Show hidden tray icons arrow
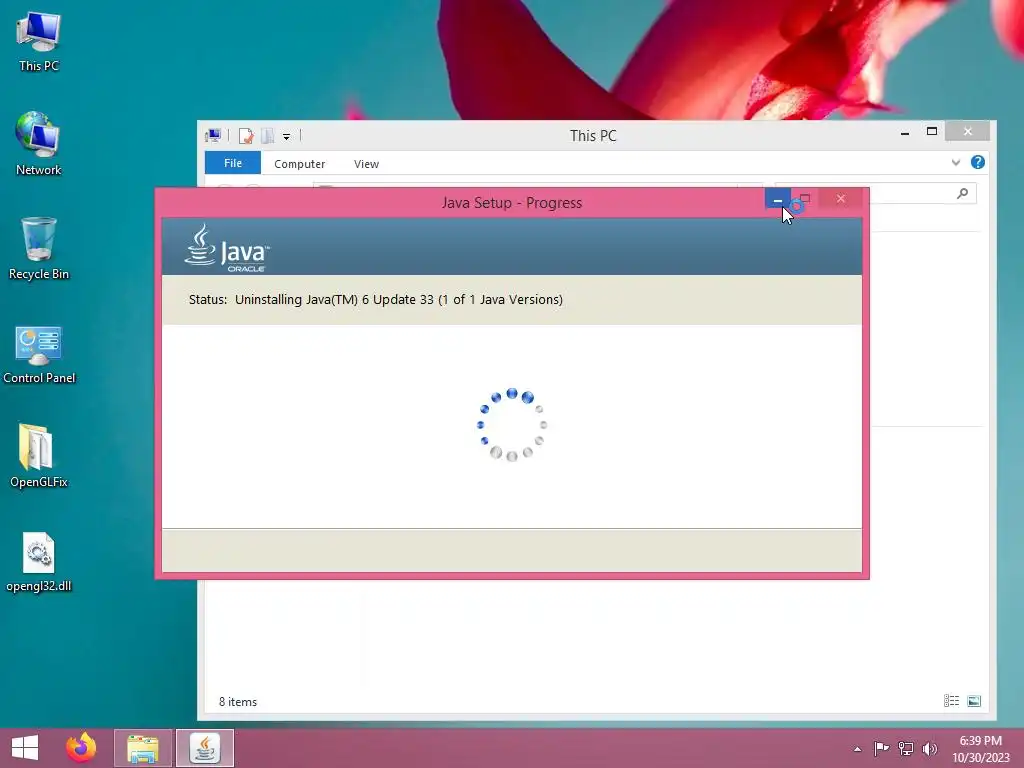This screenshot has height=768, width=1024. tap(857, 749)
